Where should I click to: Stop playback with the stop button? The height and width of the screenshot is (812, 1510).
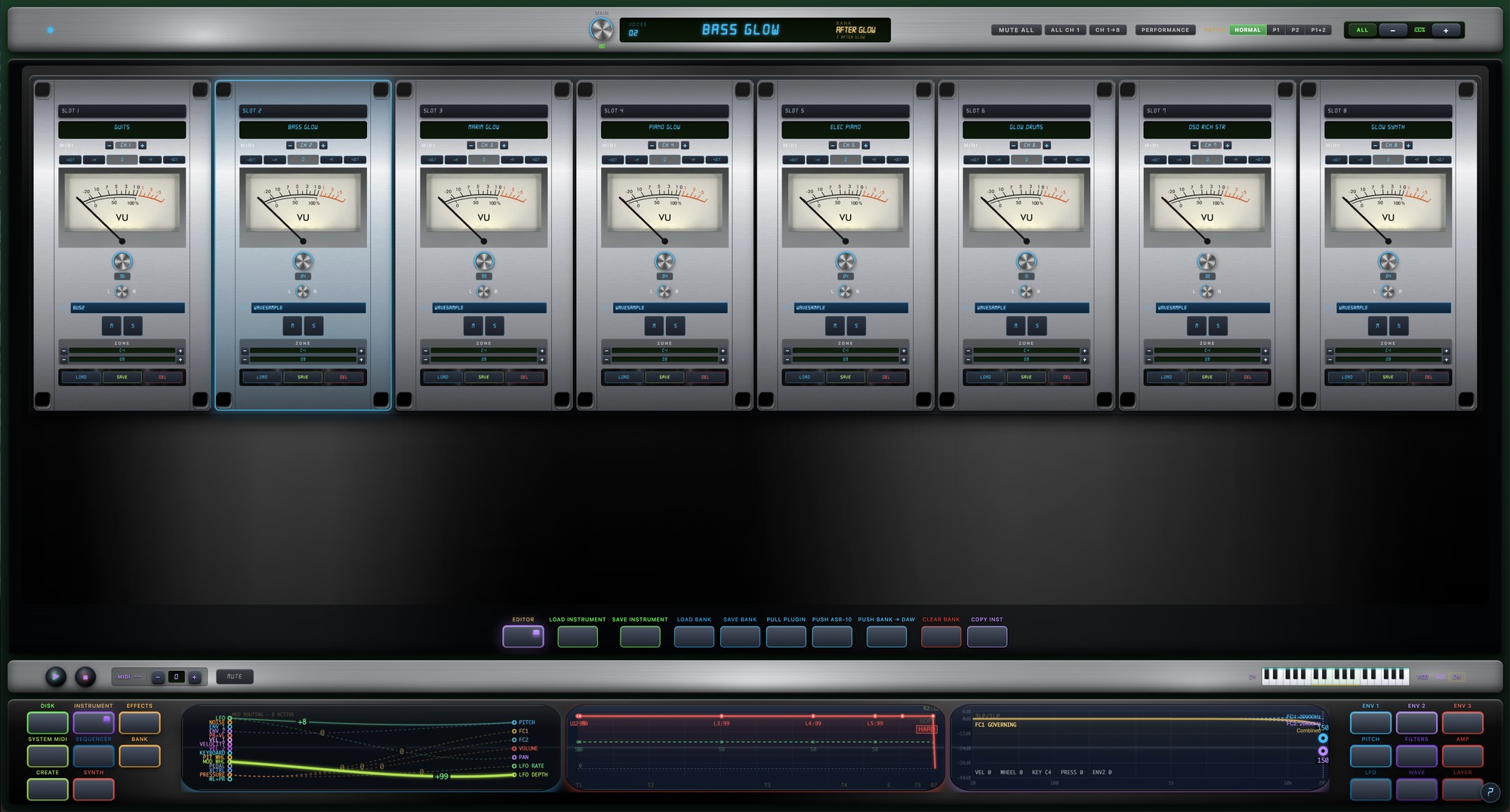[x=85, y=677]
